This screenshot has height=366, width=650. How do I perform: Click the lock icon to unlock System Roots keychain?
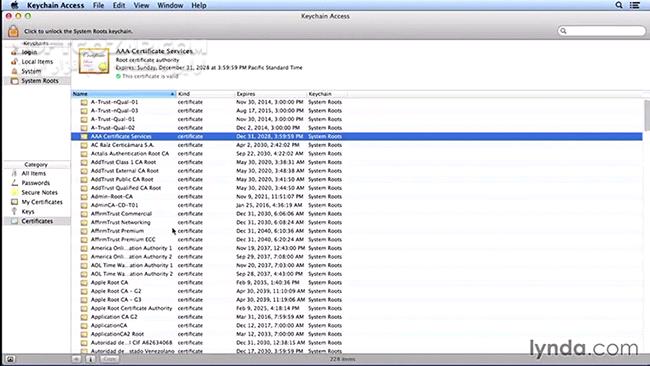coord(13,31)
